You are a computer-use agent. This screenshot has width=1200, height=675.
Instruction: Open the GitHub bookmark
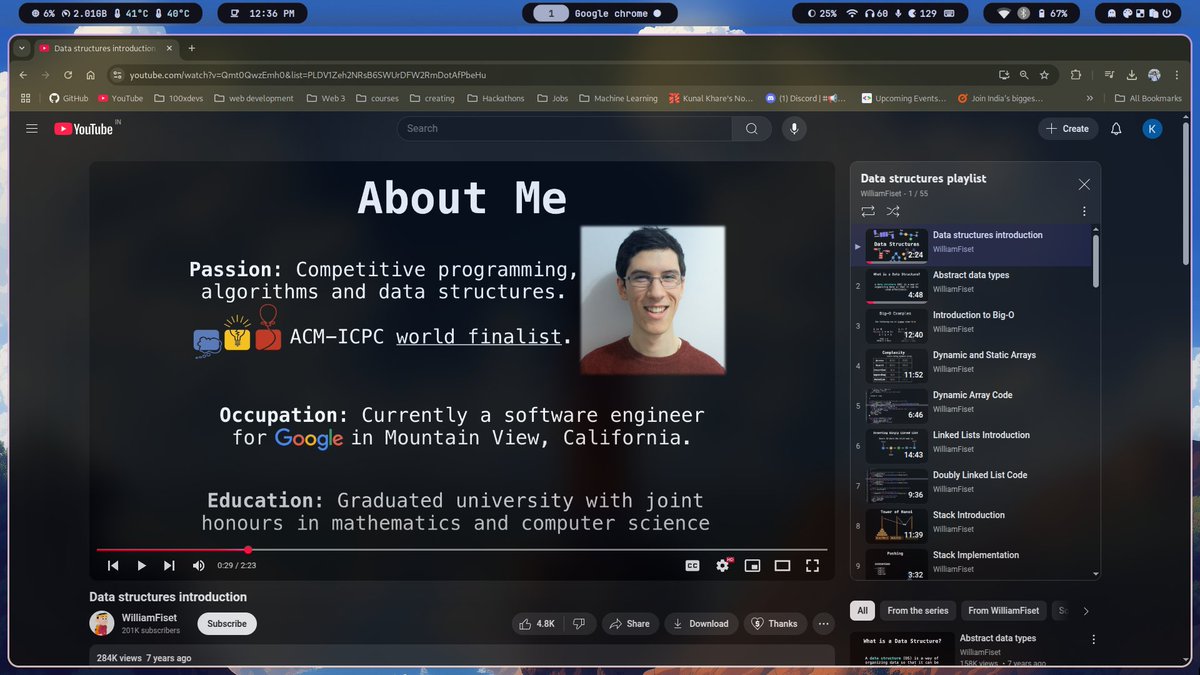tap(68, 98)
